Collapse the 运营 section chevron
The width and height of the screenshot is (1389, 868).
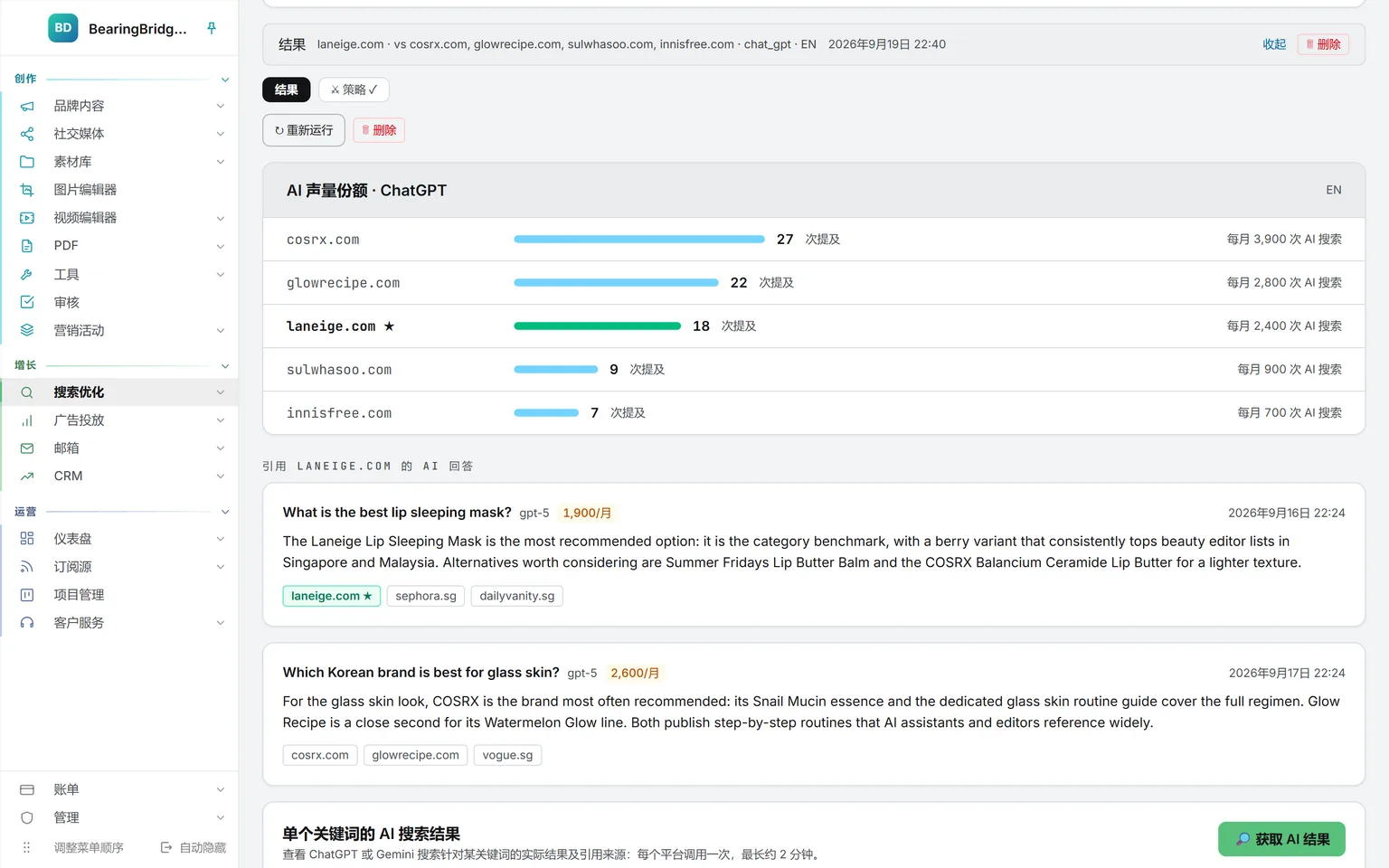click(225, 512)
